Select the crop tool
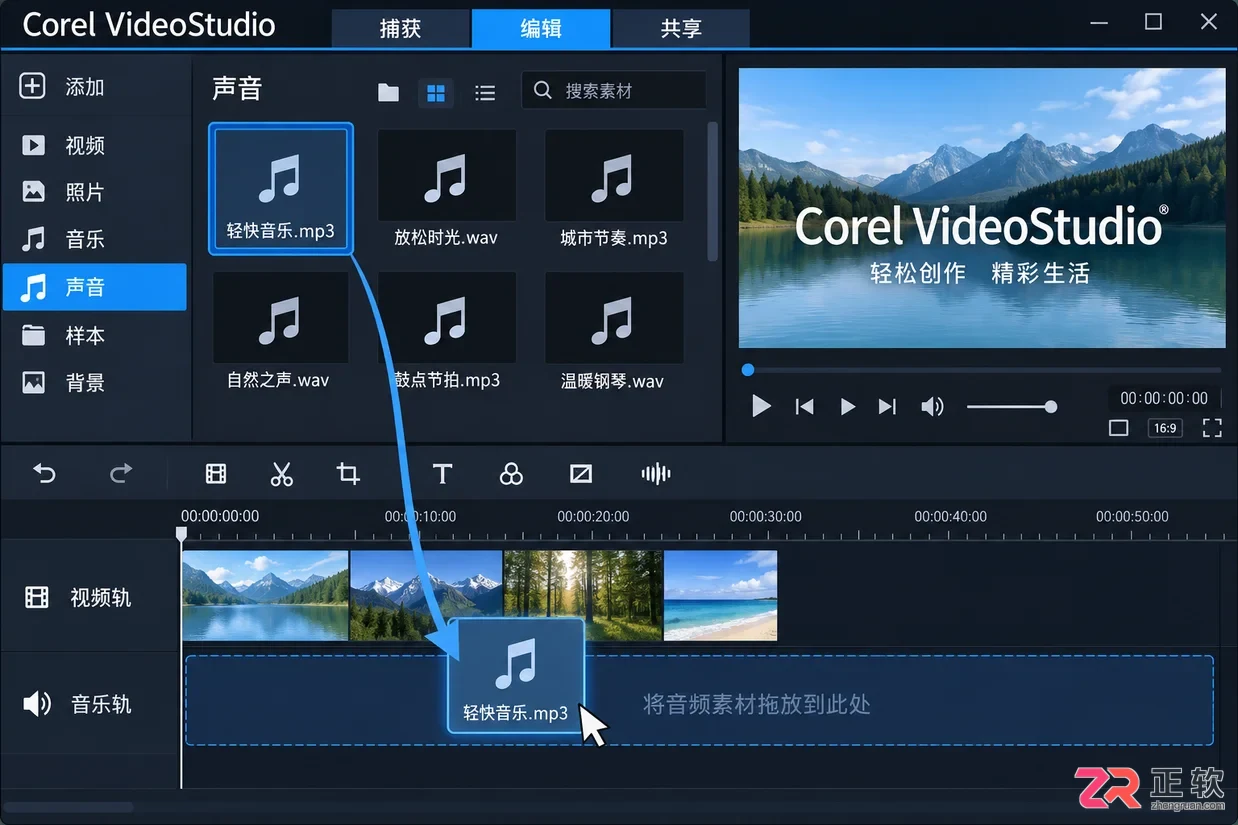 [348, 474]
